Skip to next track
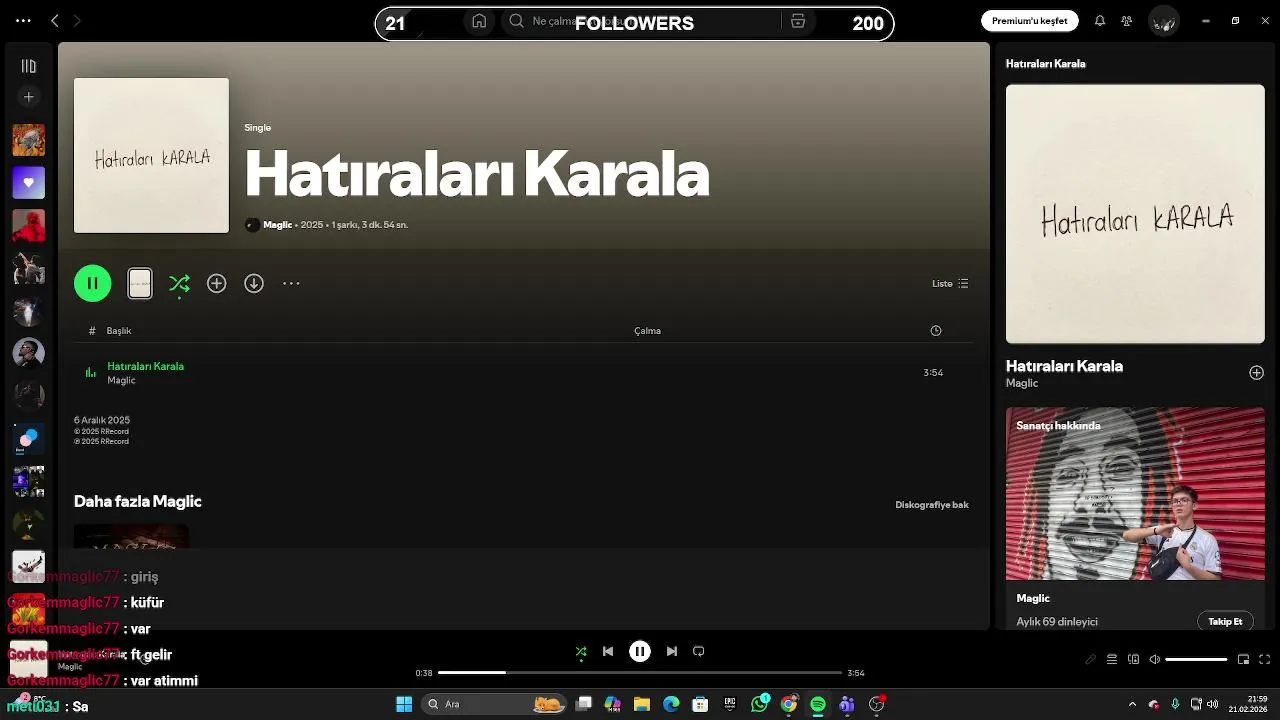1280x720 pixels. [x=672, y=652]
